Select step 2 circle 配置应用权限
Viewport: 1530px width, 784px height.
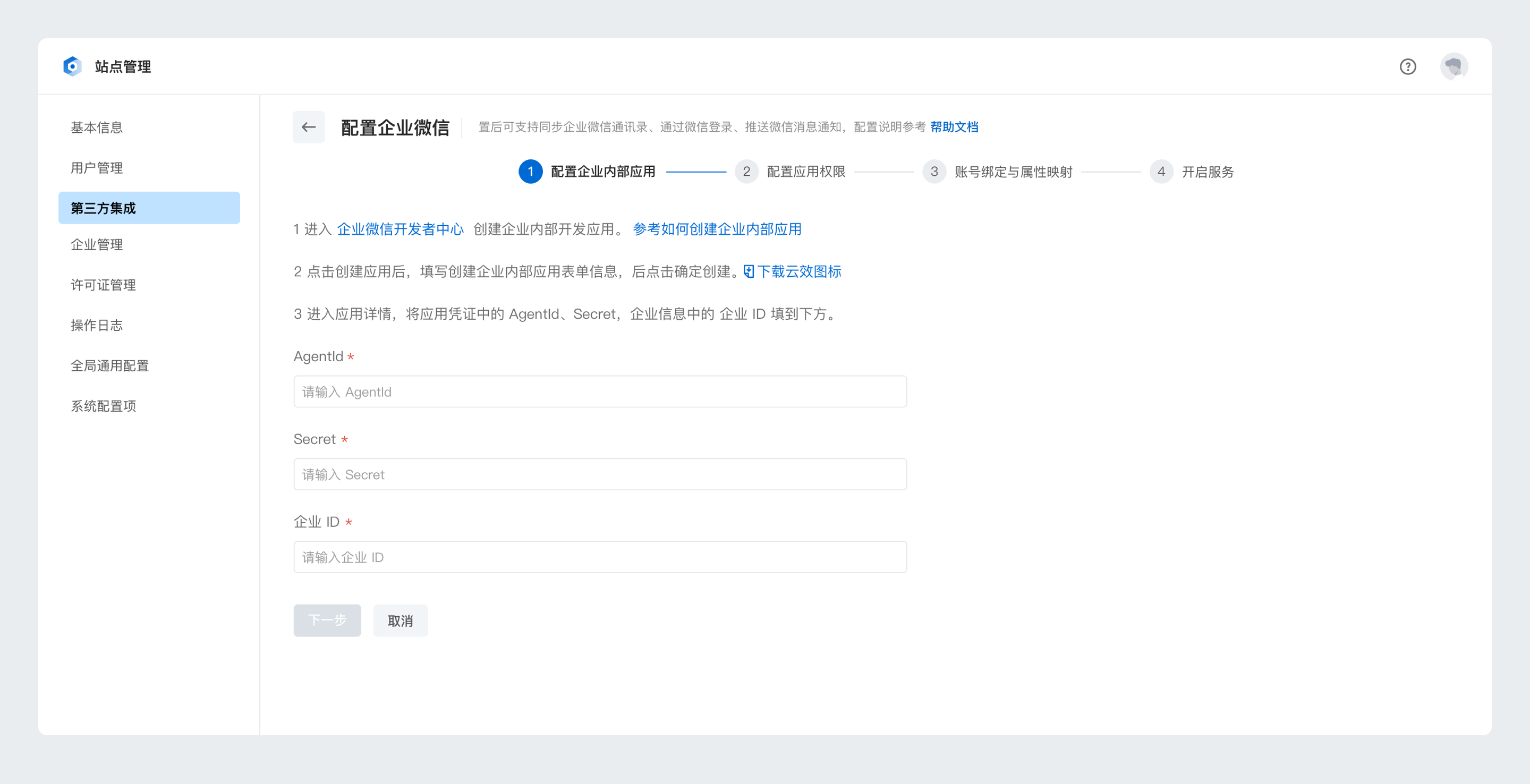pos(746,172)
